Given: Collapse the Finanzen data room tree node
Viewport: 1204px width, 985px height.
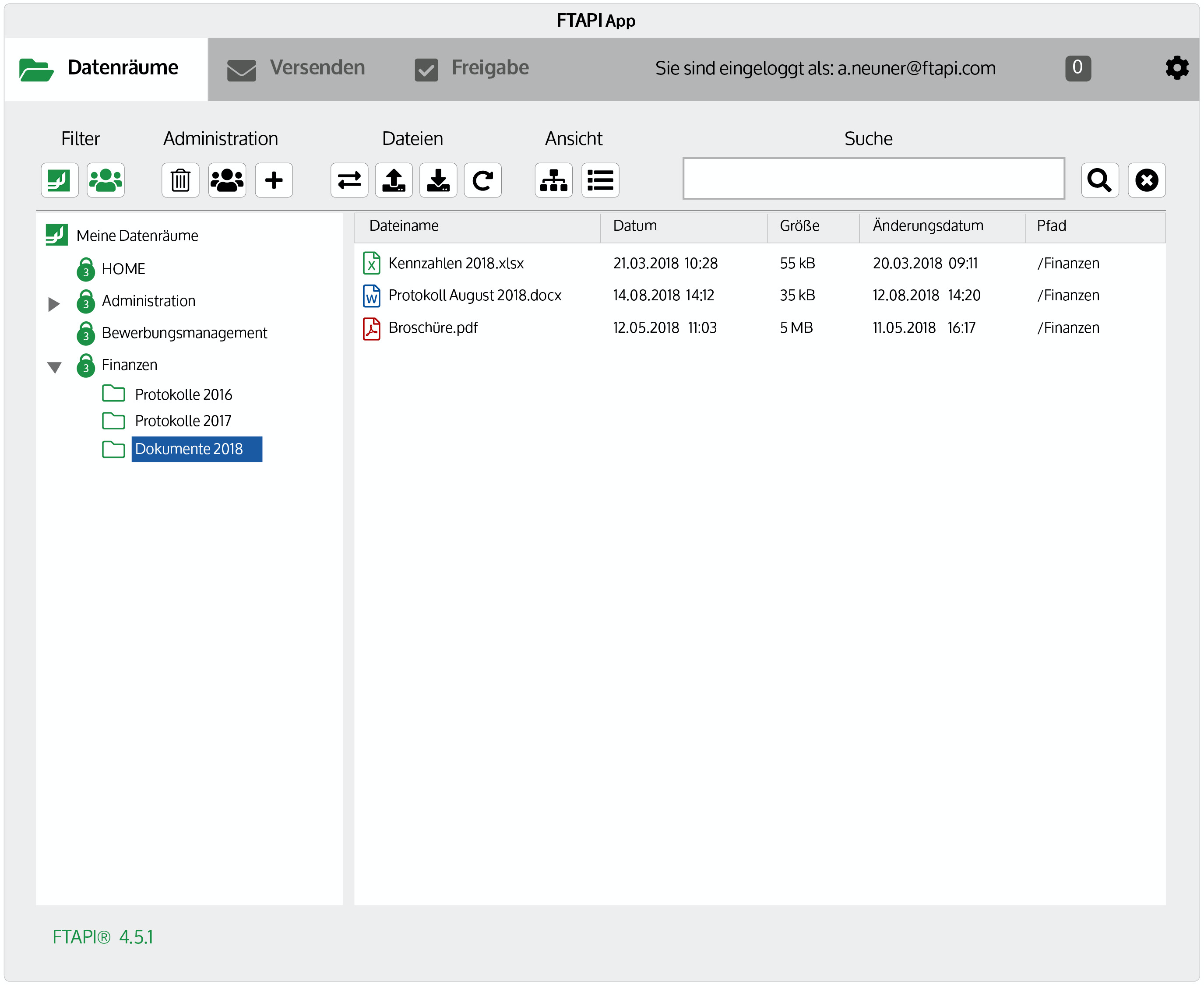Looking at the screenshot, I should point(54,368).
